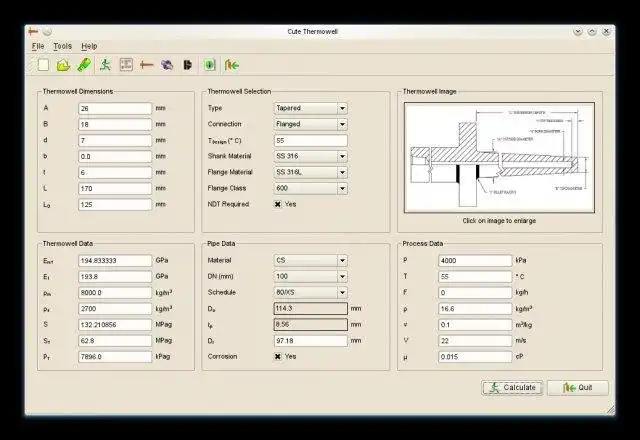
Task: Click the b dimension field showing 0.0
Action: (x=115, y=156)
